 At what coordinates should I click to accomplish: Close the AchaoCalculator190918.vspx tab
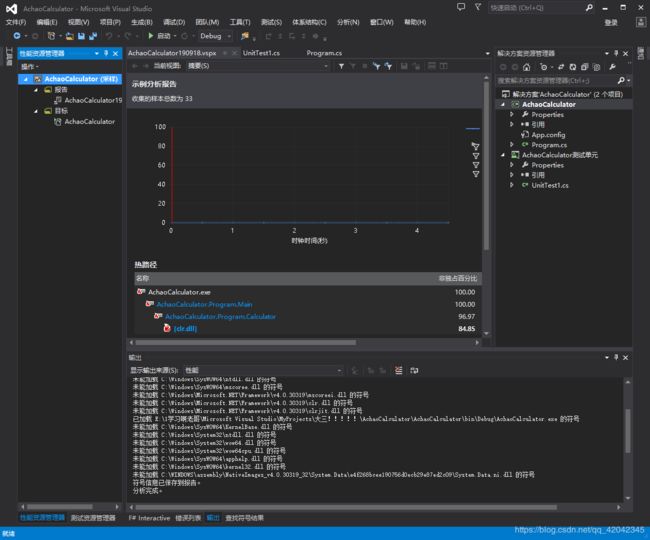[x=235, y=53]
